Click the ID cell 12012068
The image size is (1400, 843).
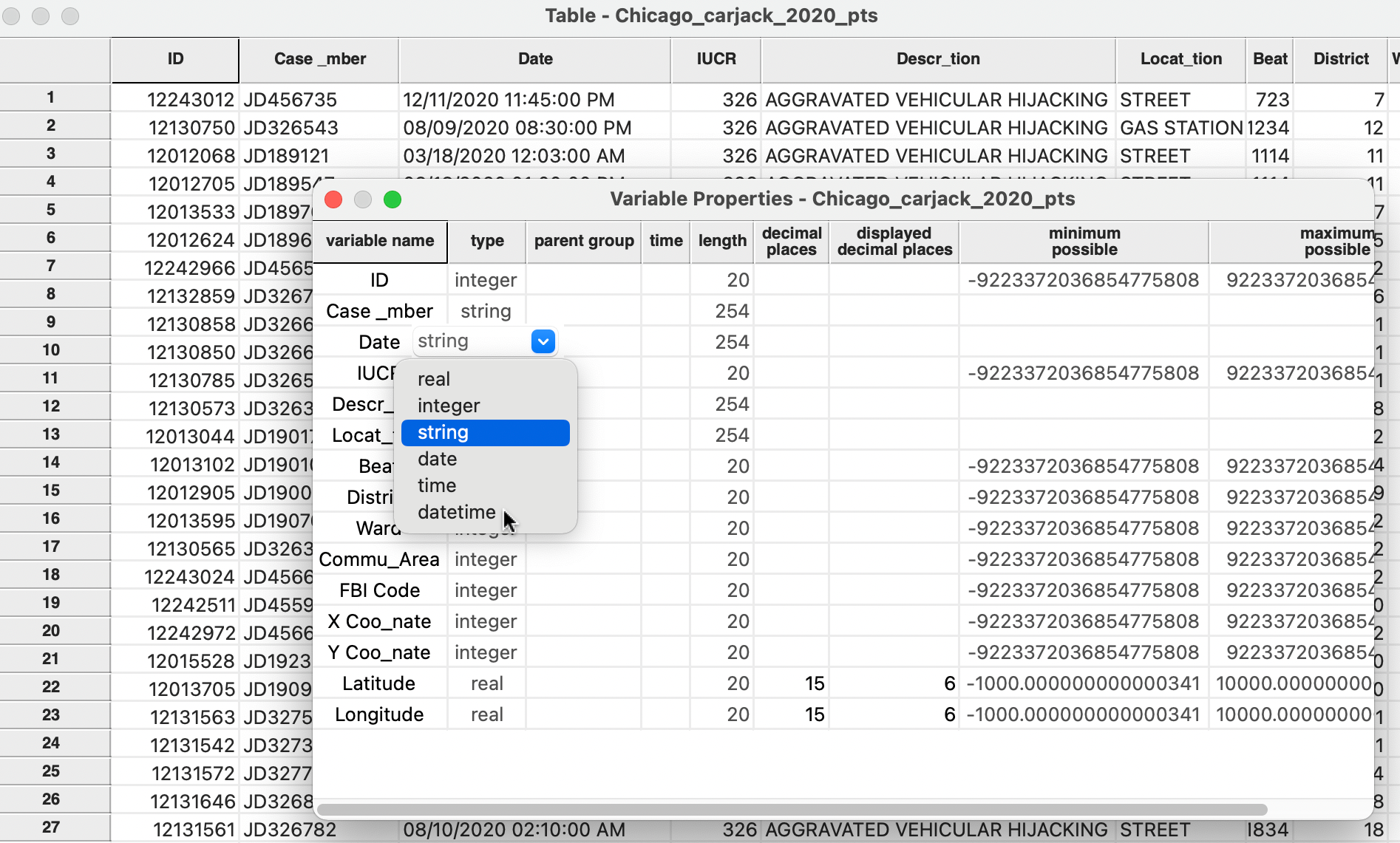tap(175, 156)
